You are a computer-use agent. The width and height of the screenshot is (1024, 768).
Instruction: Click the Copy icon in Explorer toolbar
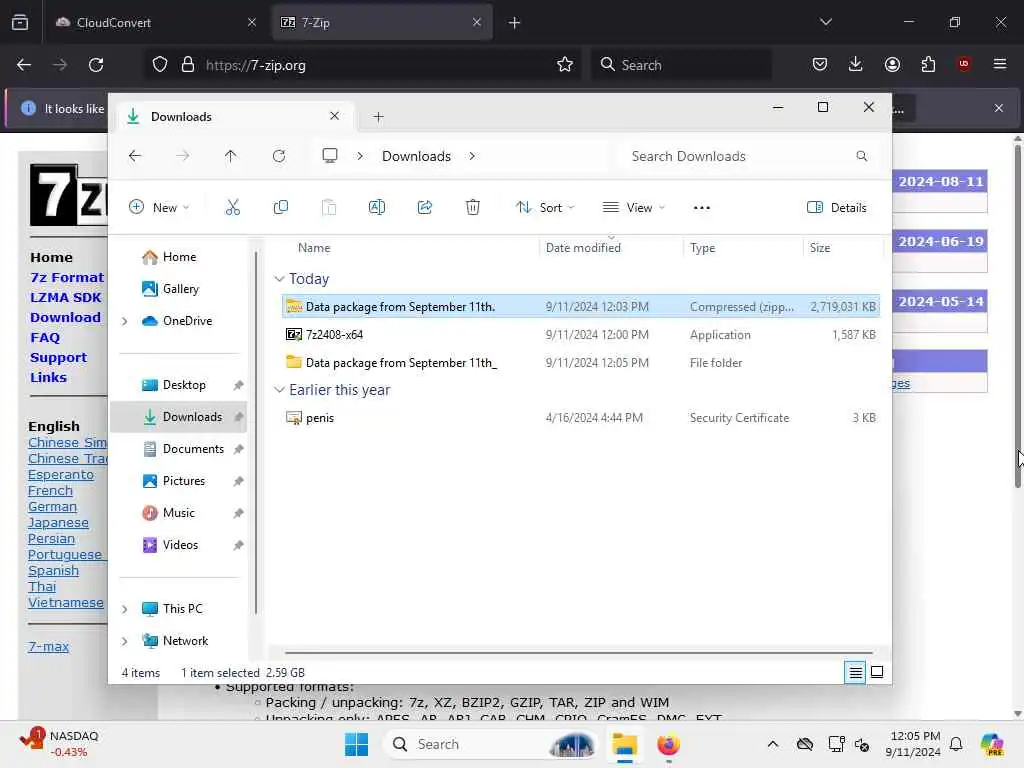281,208
